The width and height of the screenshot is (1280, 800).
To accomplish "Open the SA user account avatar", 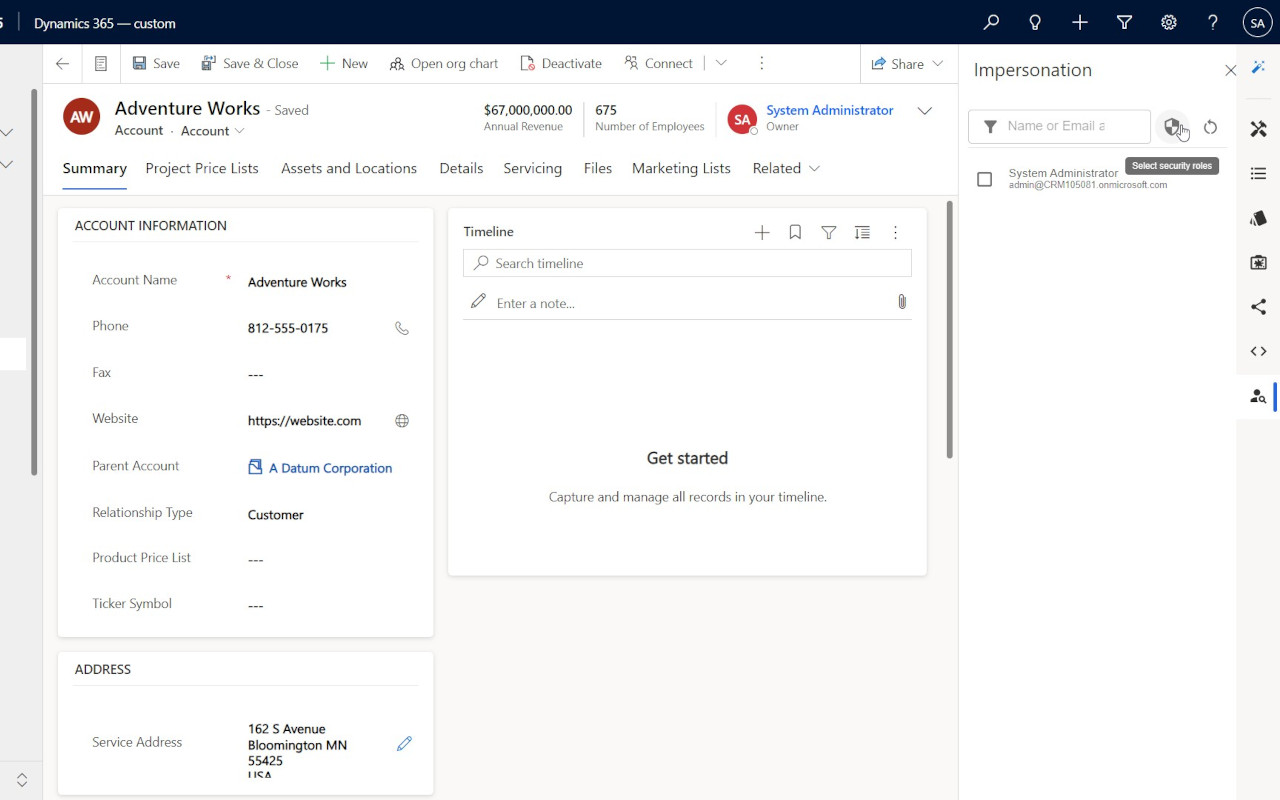I will [x=1257, y=22].
